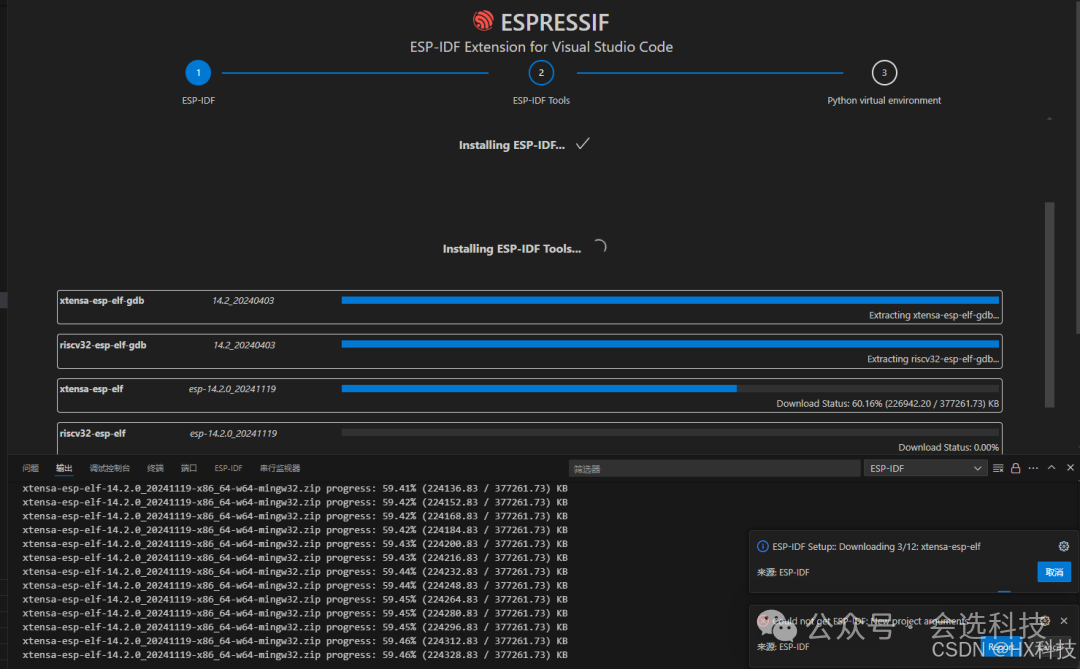Click the 'ESP-IDF Setup:: Downloading 3/12' message

pyautogui.click(x=876, y=546)
